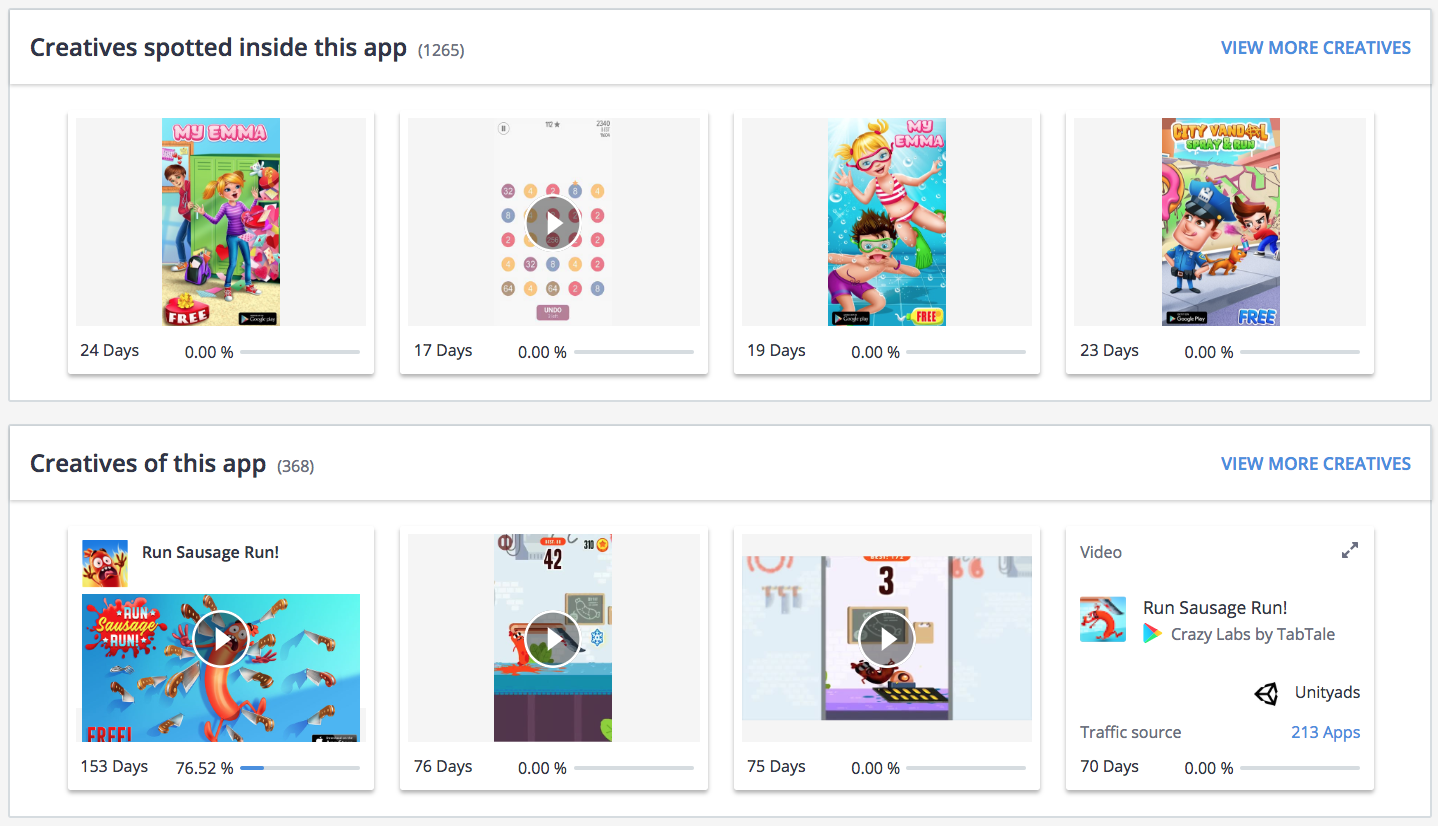Click the 76.52 % progress bar
1438x826 pixels.
click(x=300, y=768)
